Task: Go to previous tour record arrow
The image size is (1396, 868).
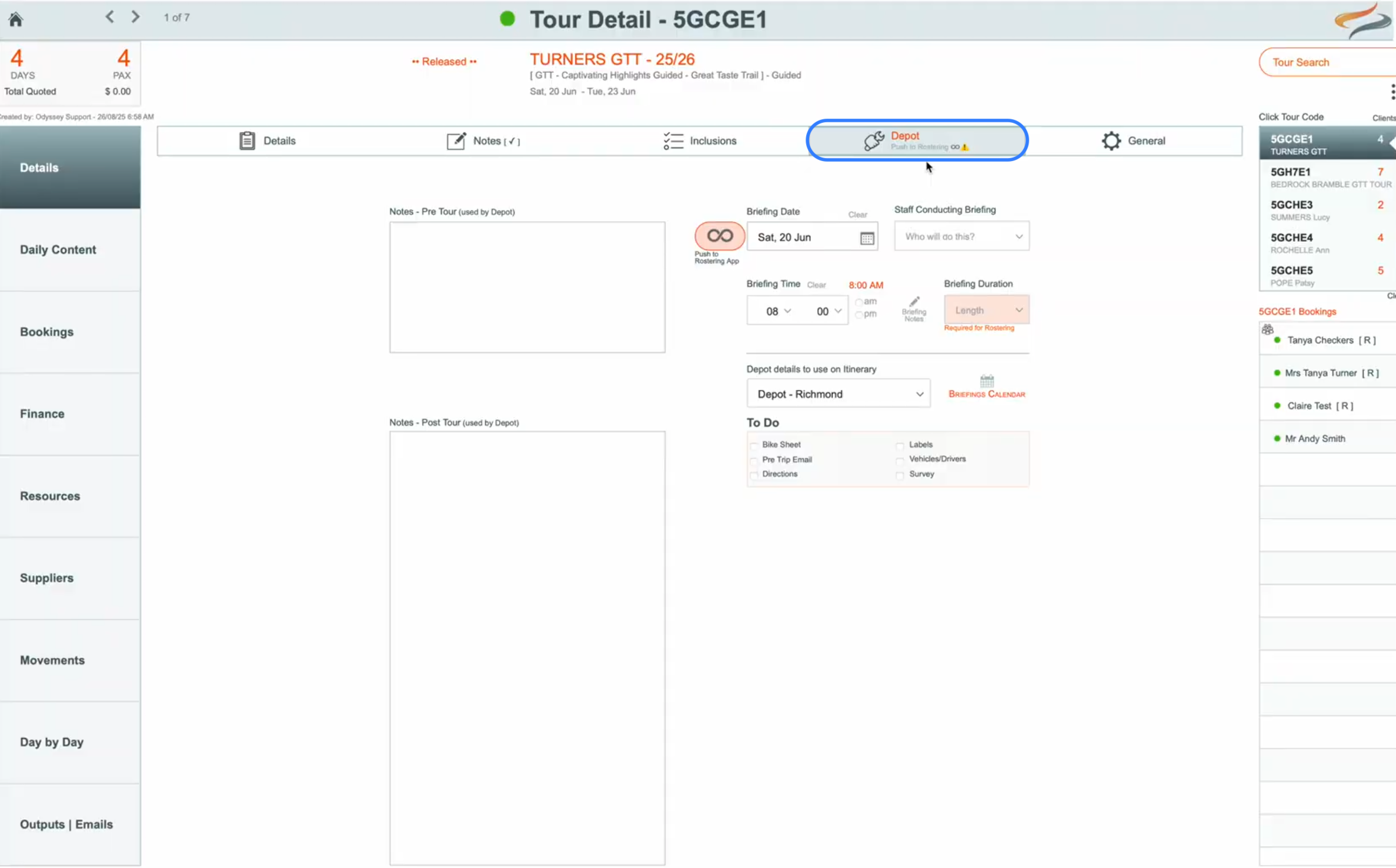Action: (x=110, y=17)
